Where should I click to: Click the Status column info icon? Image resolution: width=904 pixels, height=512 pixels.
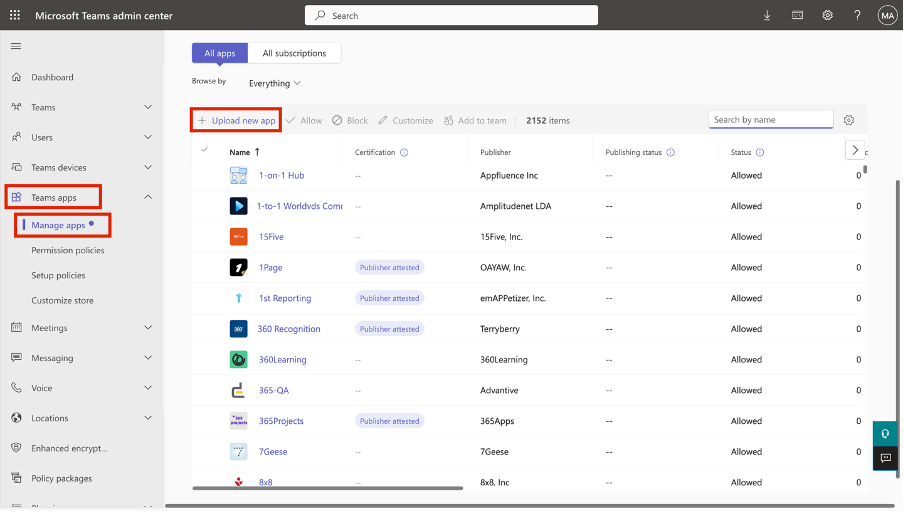pyautogui.click(x=760, y=152)
